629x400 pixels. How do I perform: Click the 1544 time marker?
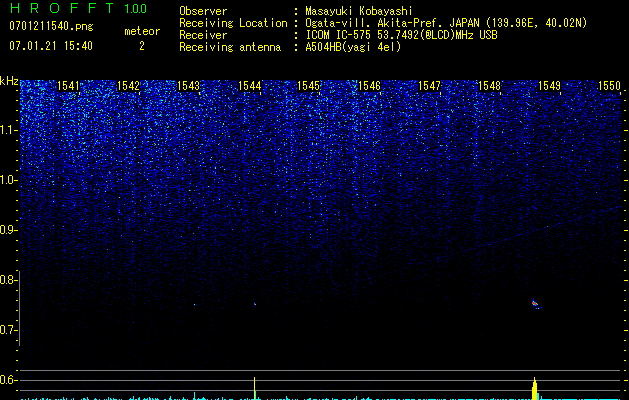coord(250,86)
